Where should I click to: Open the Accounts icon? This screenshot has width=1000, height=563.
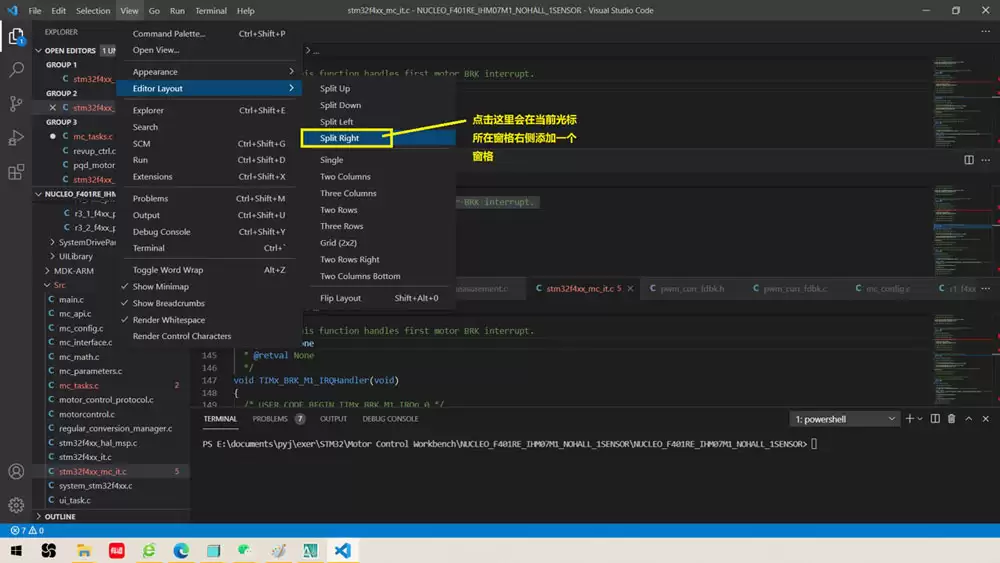(x=16, y=471)
